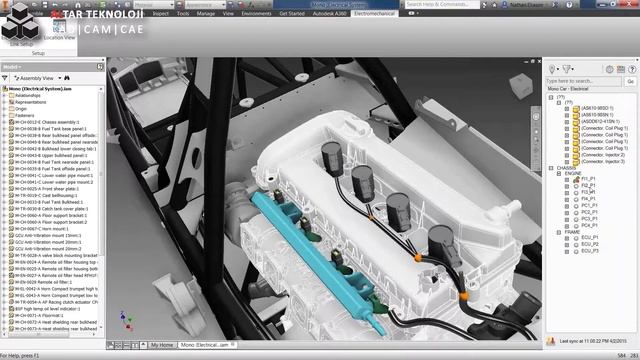Click the yellow connector icon for AS610-98SD 1
Image resolution: width=640 pixels, height=360 pixels.
(x=576, y=109)
